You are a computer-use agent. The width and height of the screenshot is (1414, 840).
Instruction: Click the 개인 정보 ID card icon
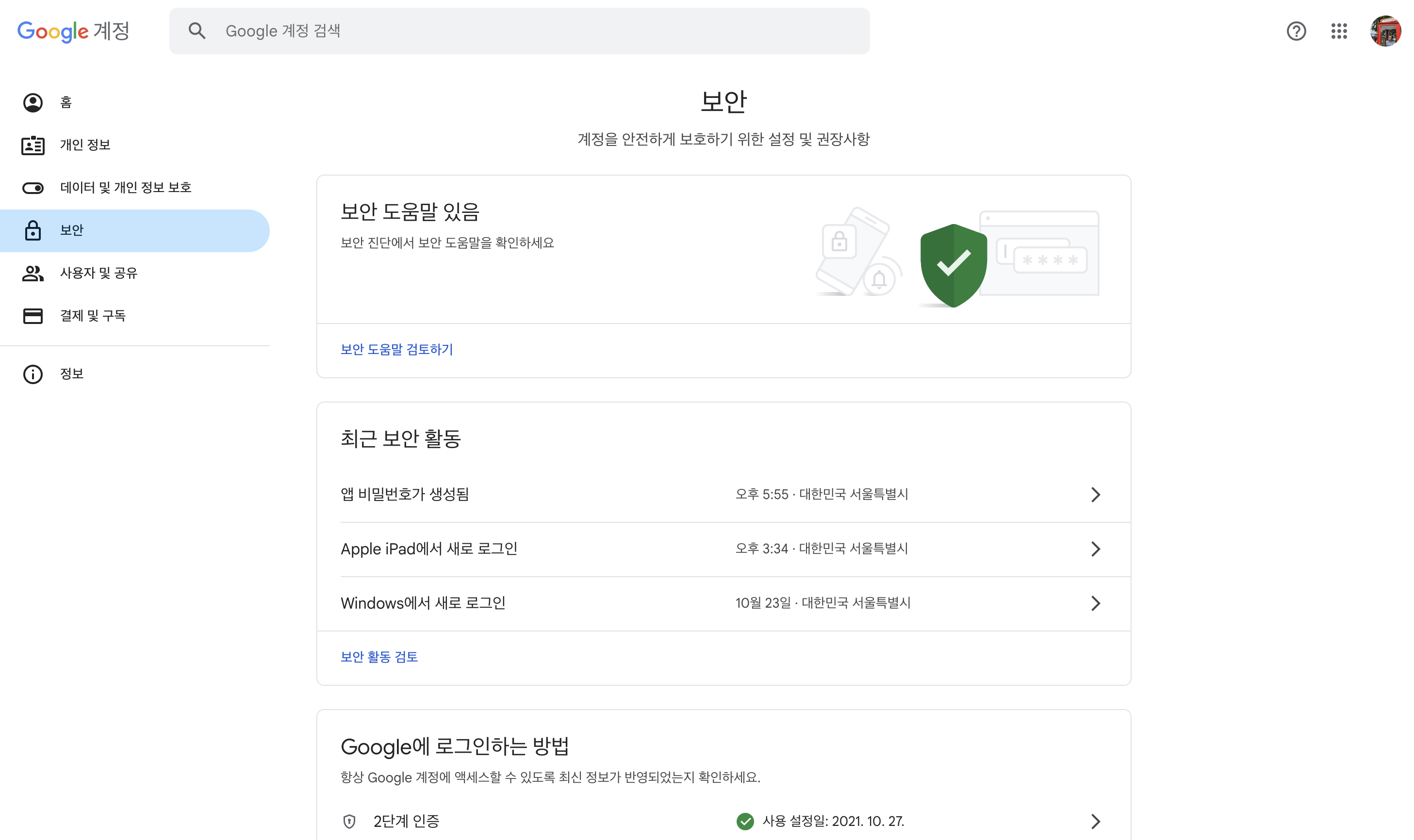coord(33,145)
